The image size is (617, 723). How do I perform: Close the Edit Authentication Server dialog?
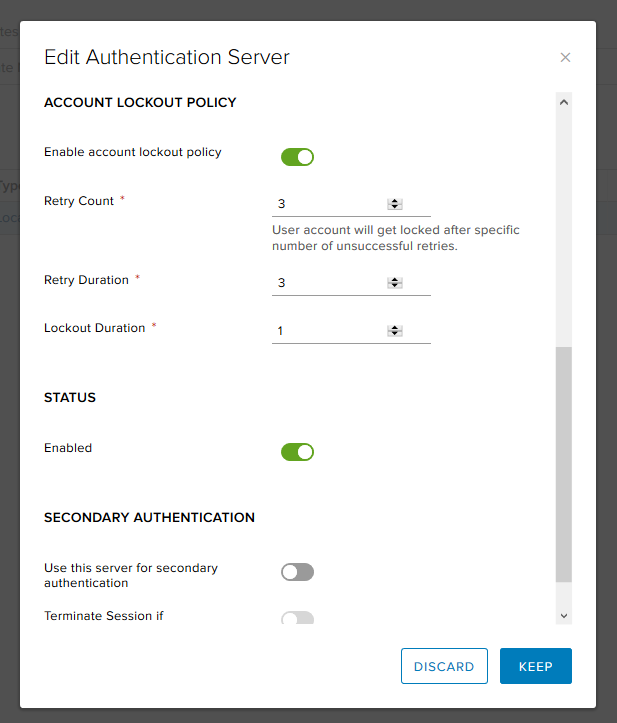coord(565,58)
